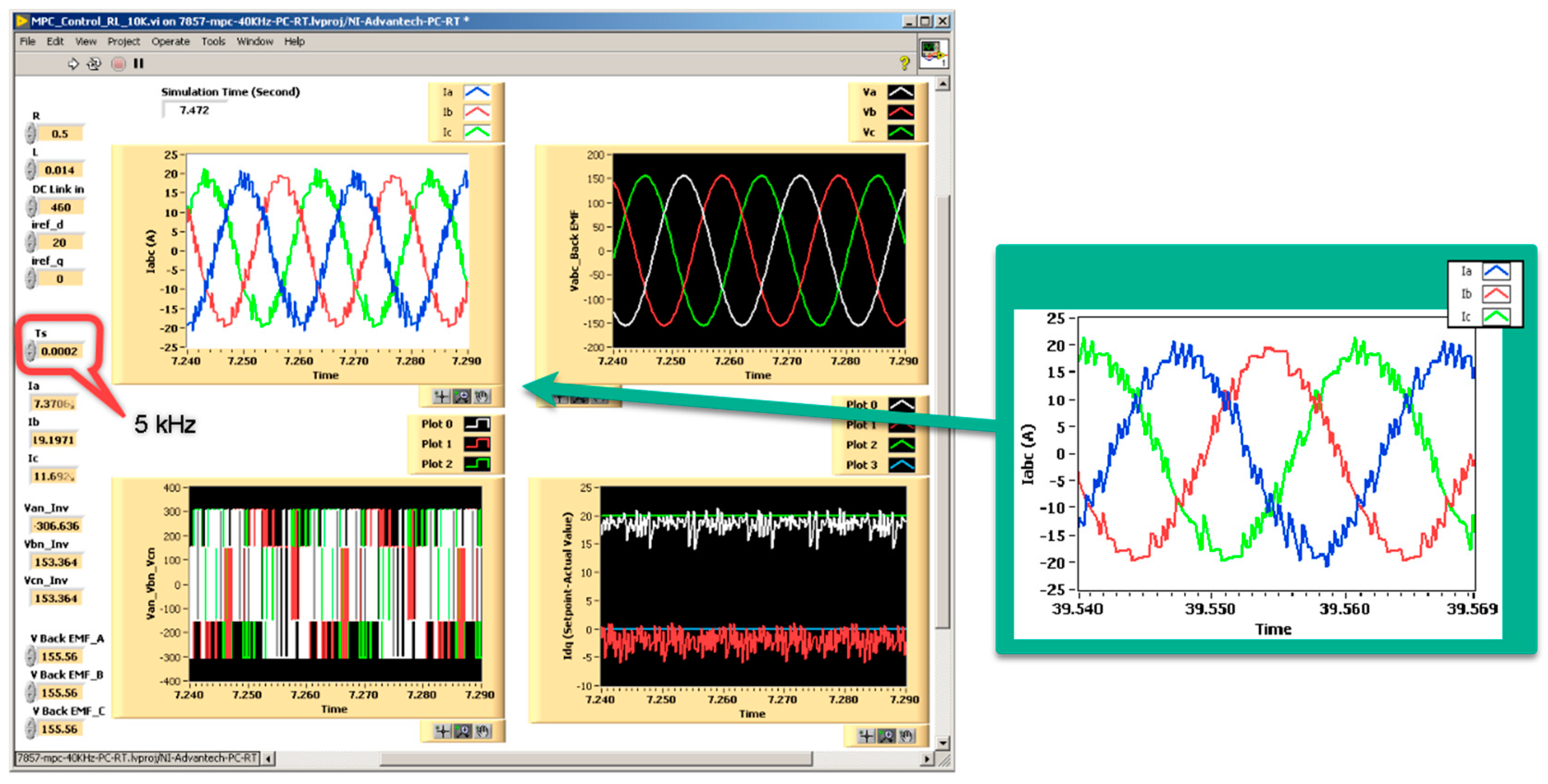
Task: Click Plot 2 green legend icon of Idq graph
Action: point(901,444)
